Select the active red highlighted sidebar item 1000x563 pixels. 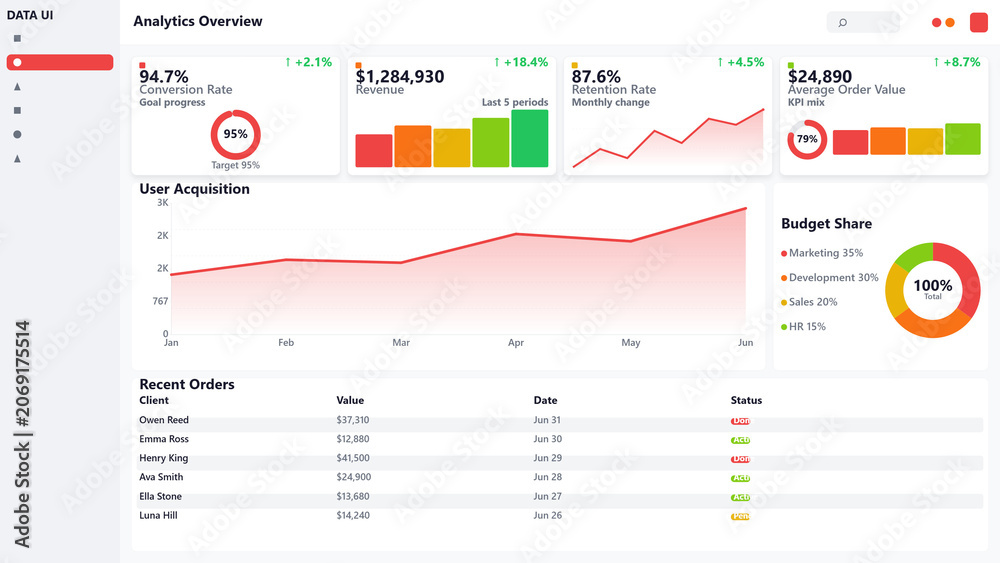(60, 62)
